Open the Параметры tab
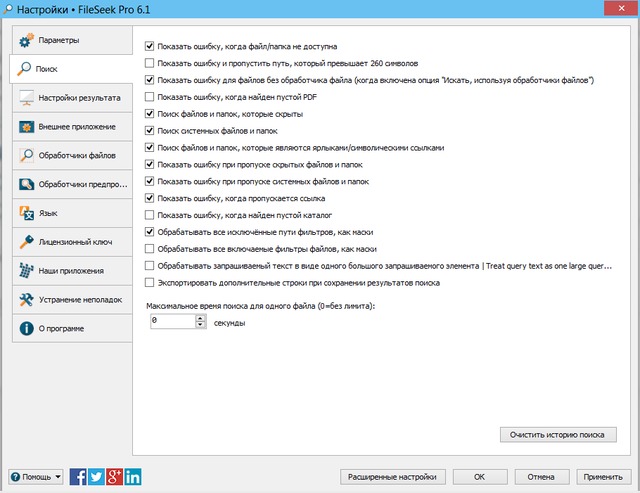 click(72, 40)
